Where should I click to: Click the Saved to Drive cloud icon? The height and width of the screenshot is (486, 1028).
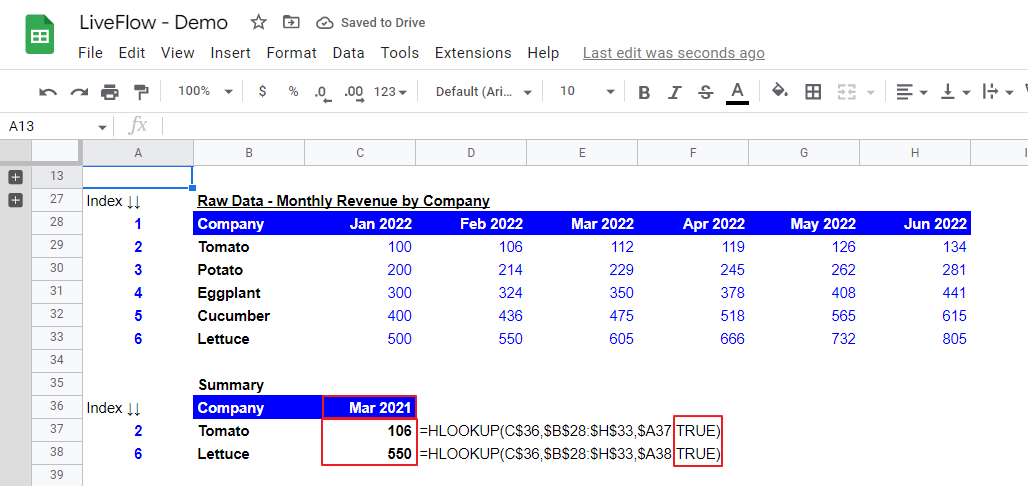pyautogui.click(x=325, y=23)
